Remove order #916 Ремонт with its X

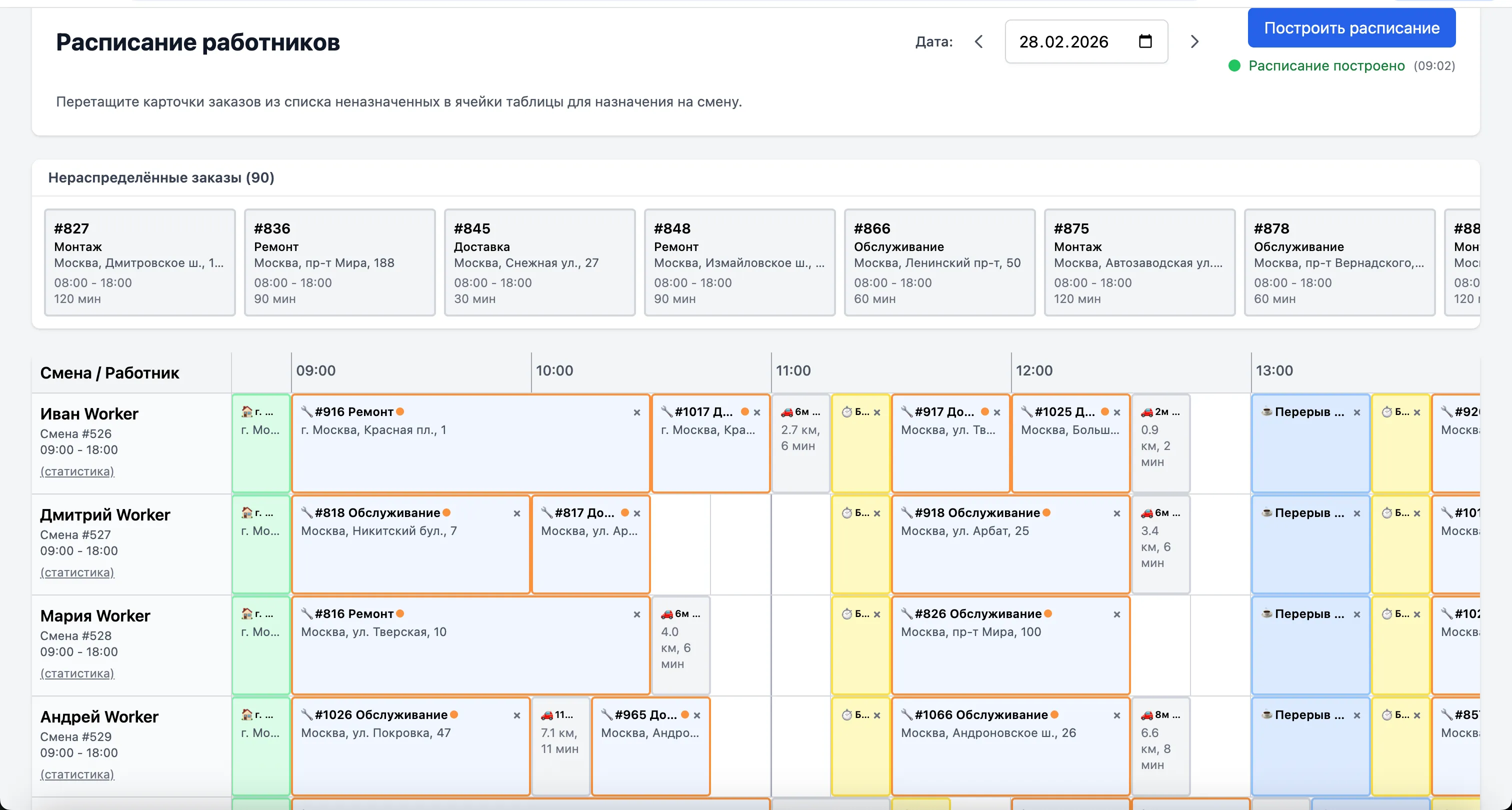tap(636, 412)
